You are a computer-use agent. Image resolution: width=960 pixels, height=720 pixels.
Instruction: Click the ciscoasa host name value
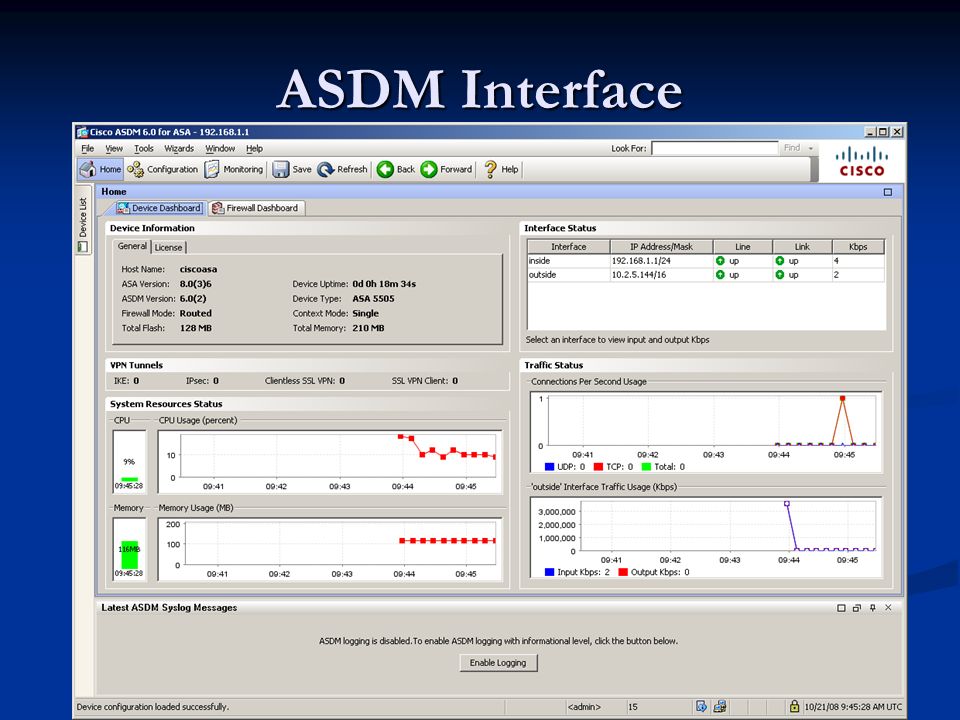198,269
